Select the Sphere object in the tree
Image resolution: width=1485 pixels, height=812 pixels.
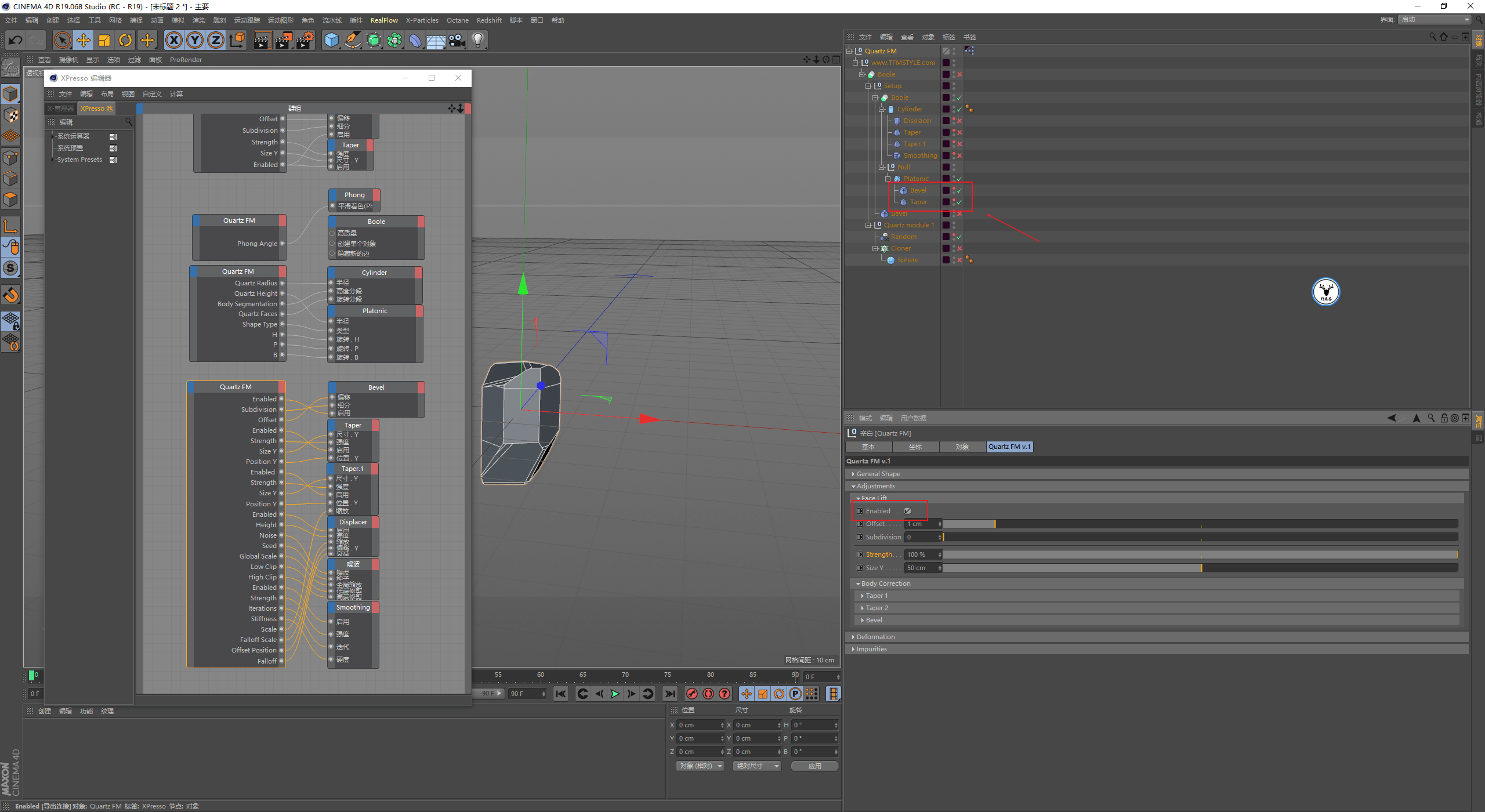pyautogui.click(x=907, y=260)
